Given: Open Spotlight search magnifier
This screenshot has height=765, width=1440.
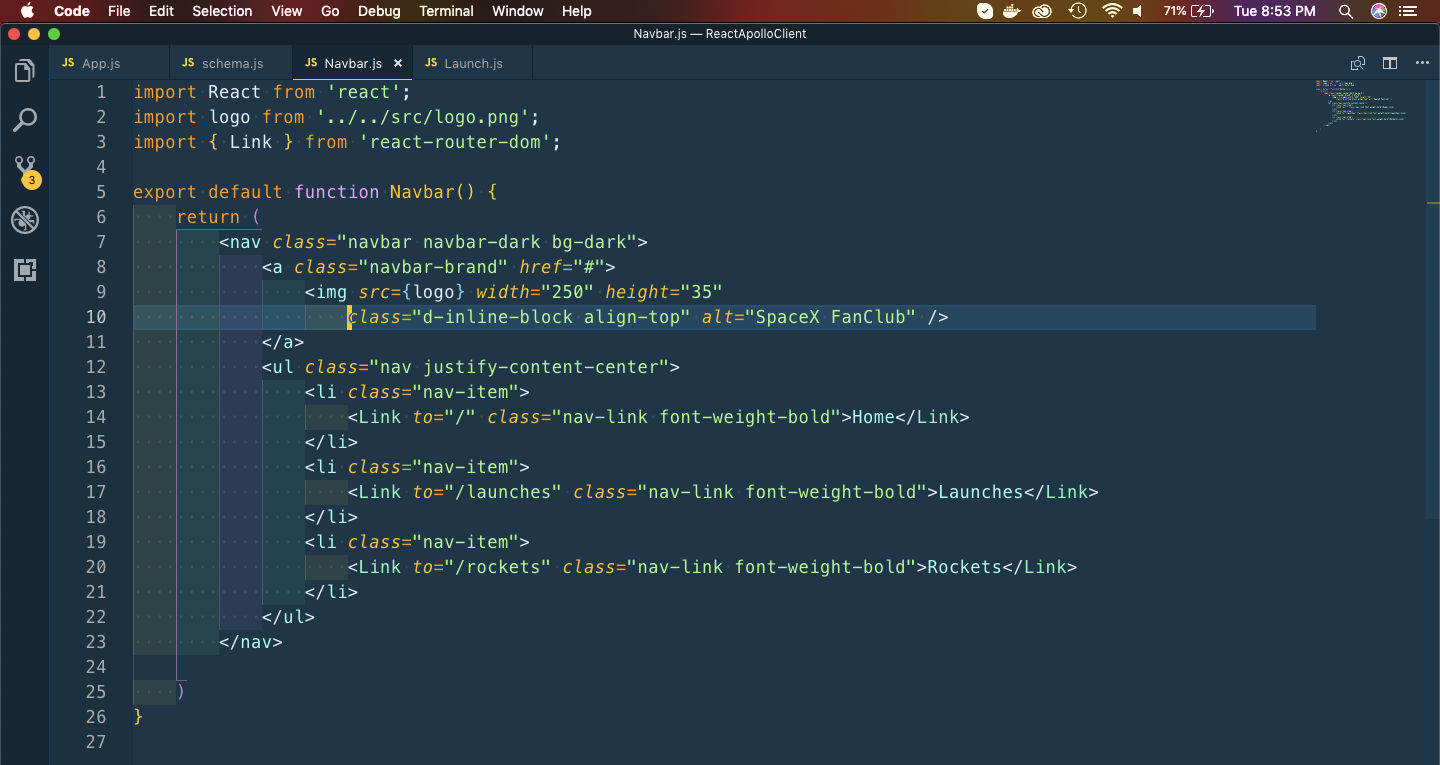Looking at the screenshot, I should (x=1346, y=11).
